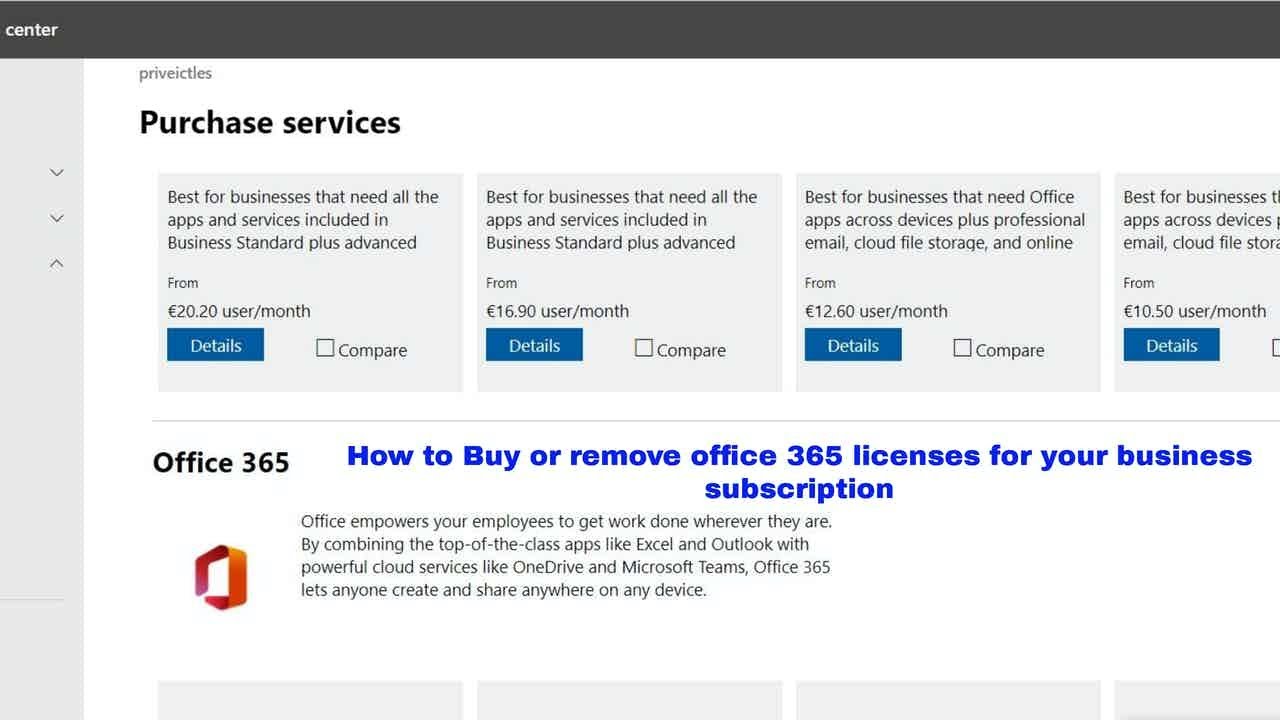Screen dimensions: 1280x720
Task: Expand the first collapsed sidebar section chevron
Action: (x=57, y=172)
